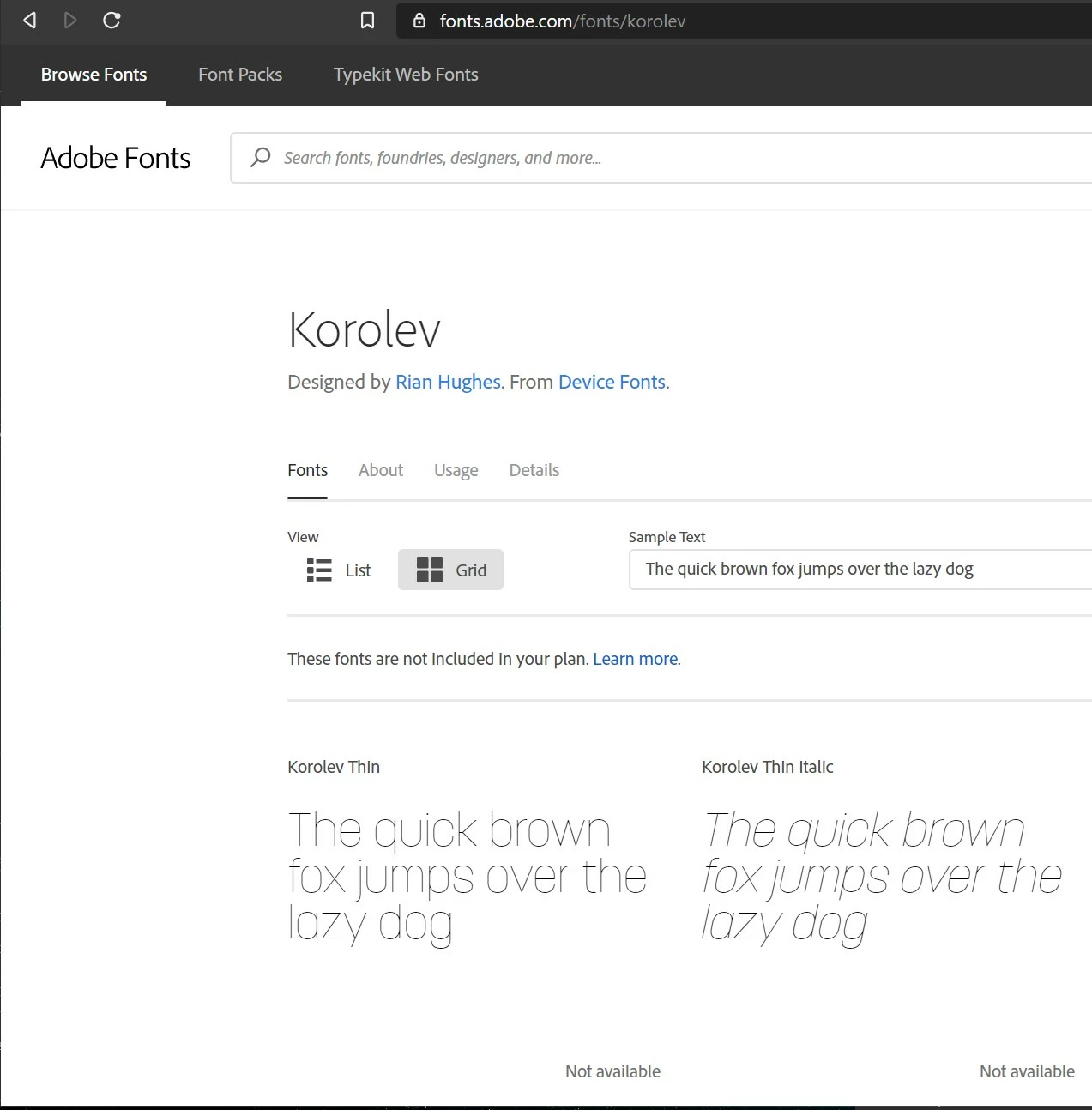Switch to the Details tab
1092x1110 pixels.
click(x=534, y=470)
